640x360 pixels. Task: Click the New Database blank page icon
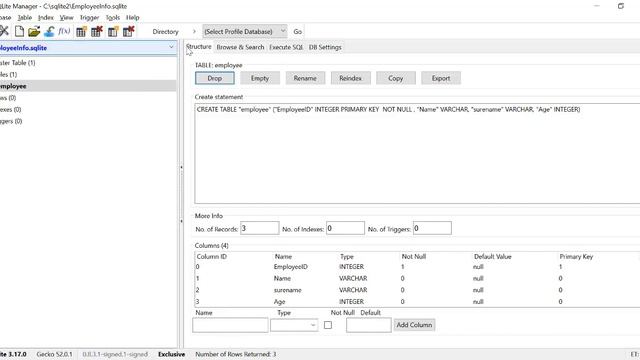coord(19,31)
